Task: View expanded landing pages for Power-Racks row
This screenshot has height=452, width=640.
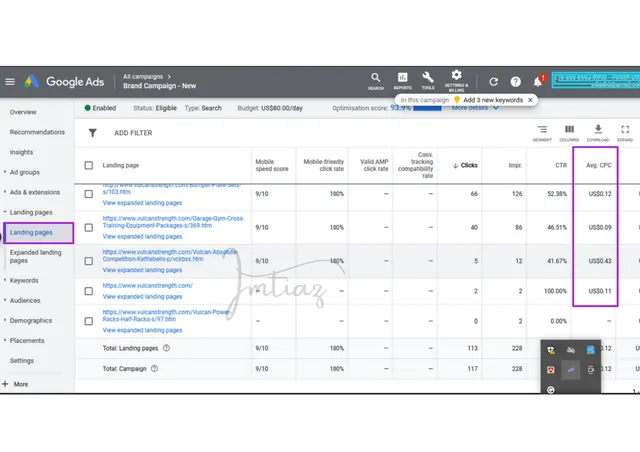Action: [142, 330]
